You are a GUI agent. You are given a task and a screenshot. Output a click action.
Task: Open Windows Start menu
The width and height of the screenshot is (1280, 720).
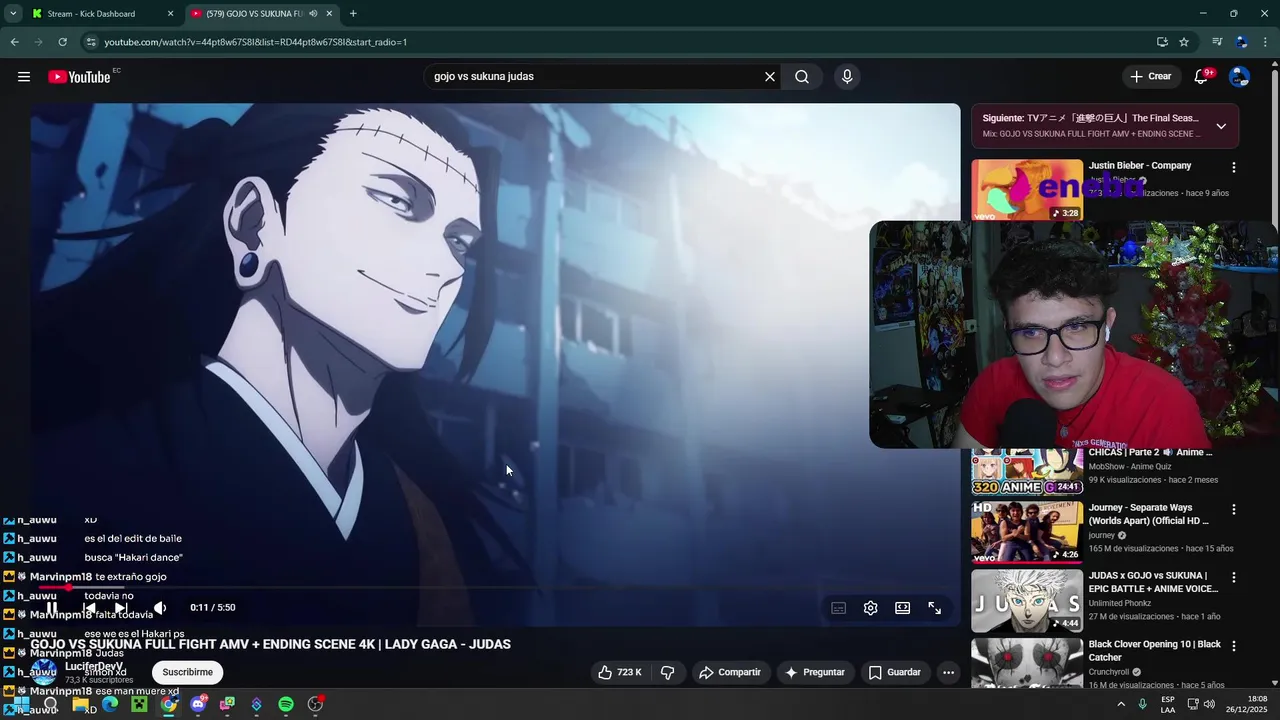click(x=21, y=705)
